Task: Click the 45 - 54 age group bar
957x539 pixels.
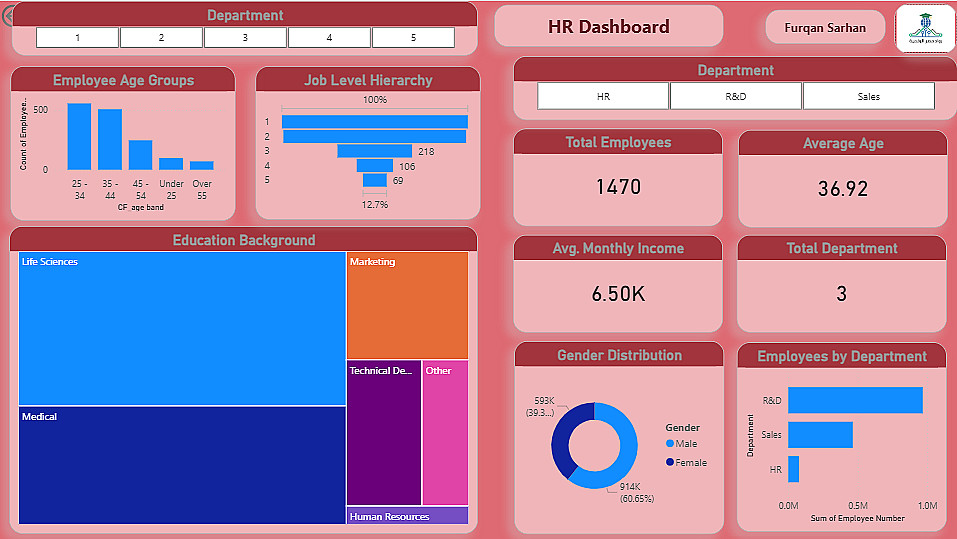Action: (x=140, y=155)
